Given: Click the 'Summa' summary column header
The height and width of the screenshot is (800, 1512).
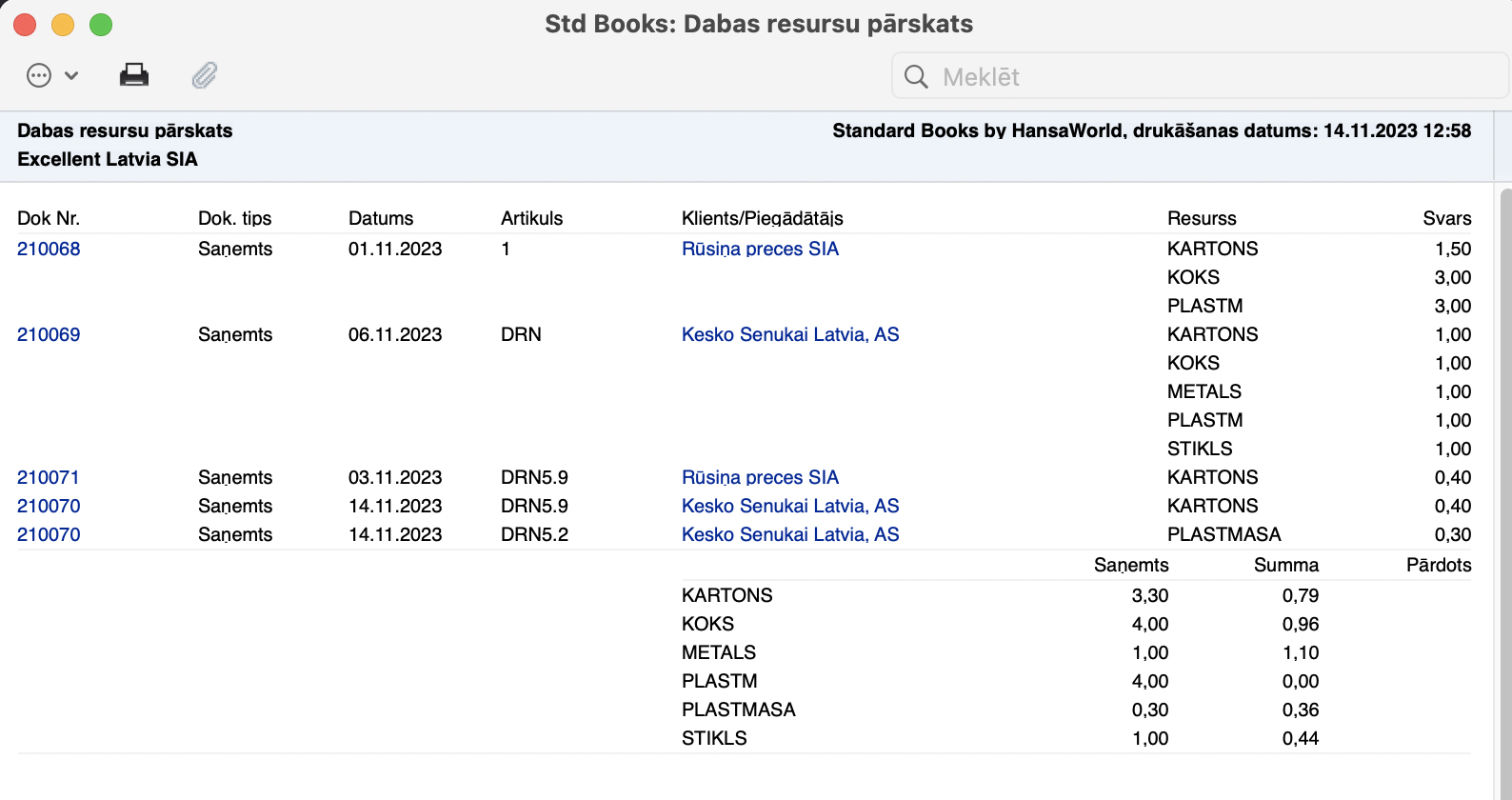Looking at the screenshot, I should coord(1286,565).
